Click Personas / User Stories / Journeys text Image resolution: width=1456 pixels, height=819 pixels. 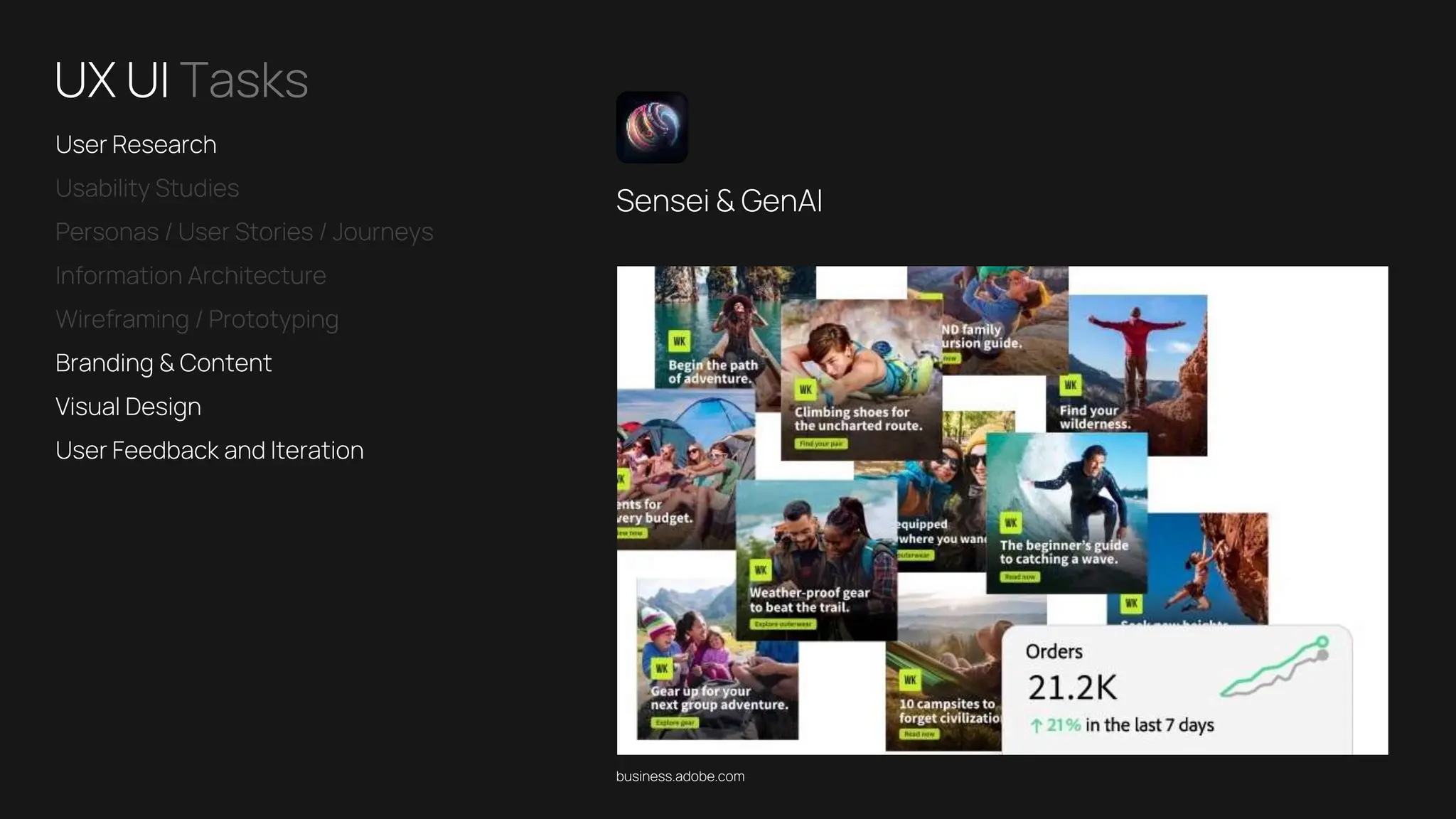tap(244, 232)
